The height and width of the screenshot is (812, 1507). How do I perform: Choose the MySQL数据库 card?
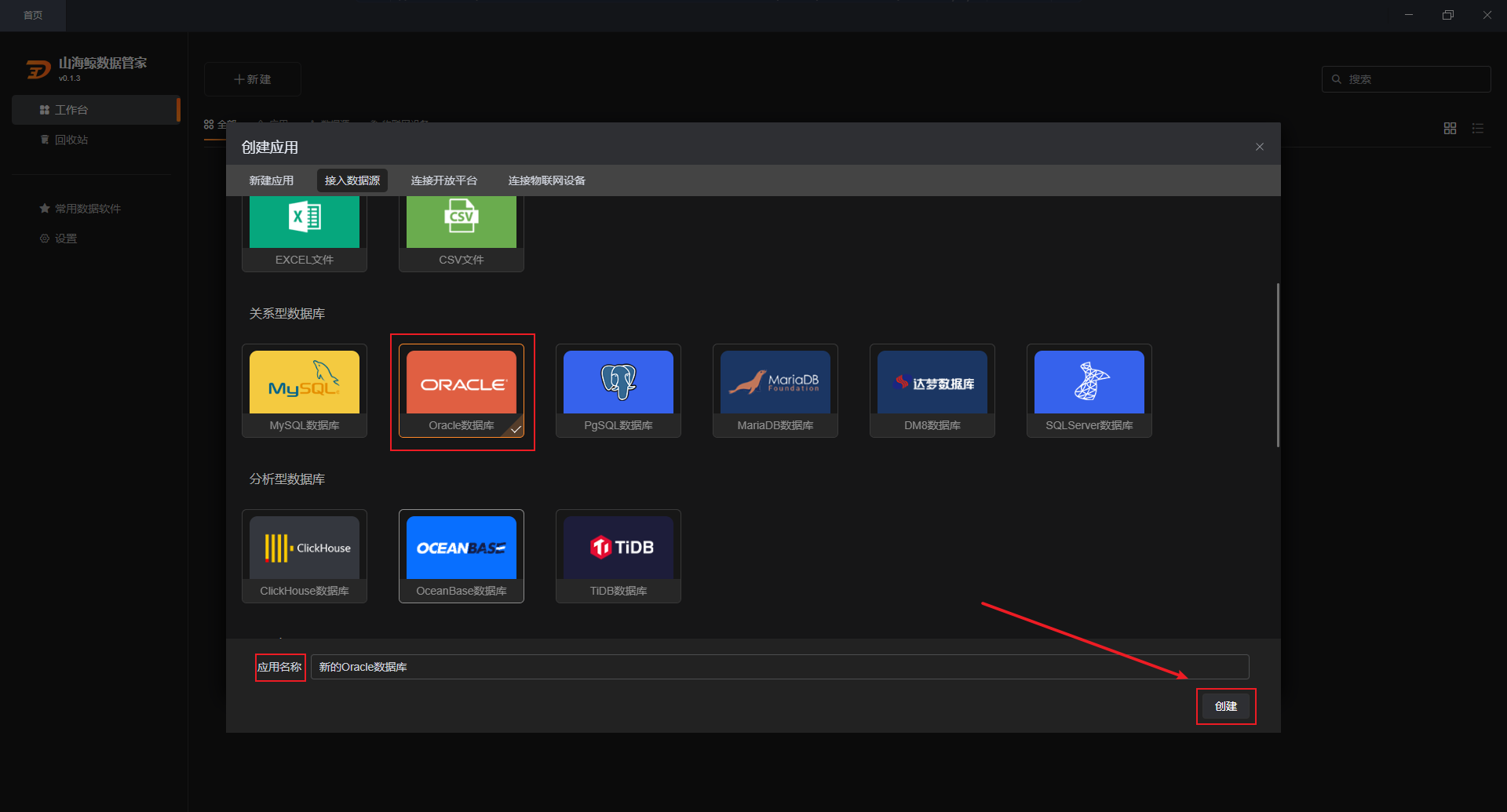click(305, 391)
